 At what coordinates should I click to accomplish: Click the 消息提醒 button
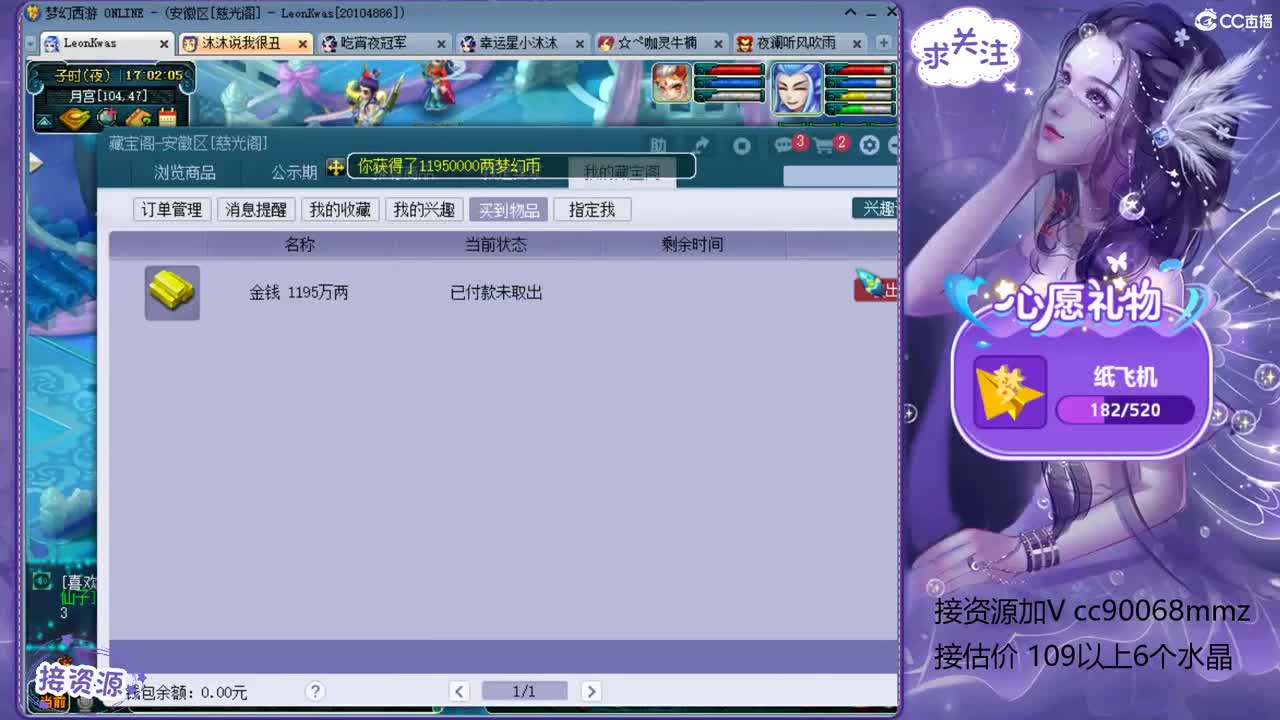[255, 209]
